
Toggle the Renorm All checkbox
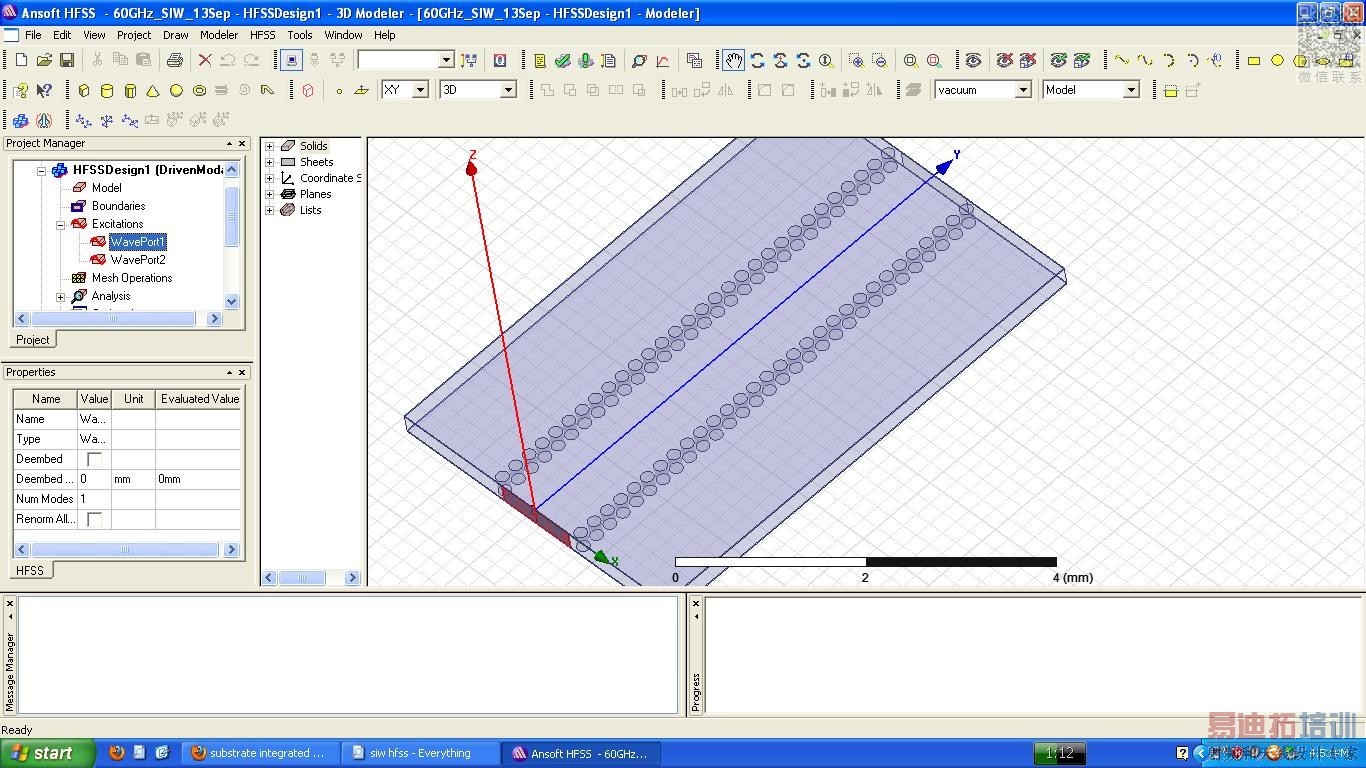(x=94, y=519)
